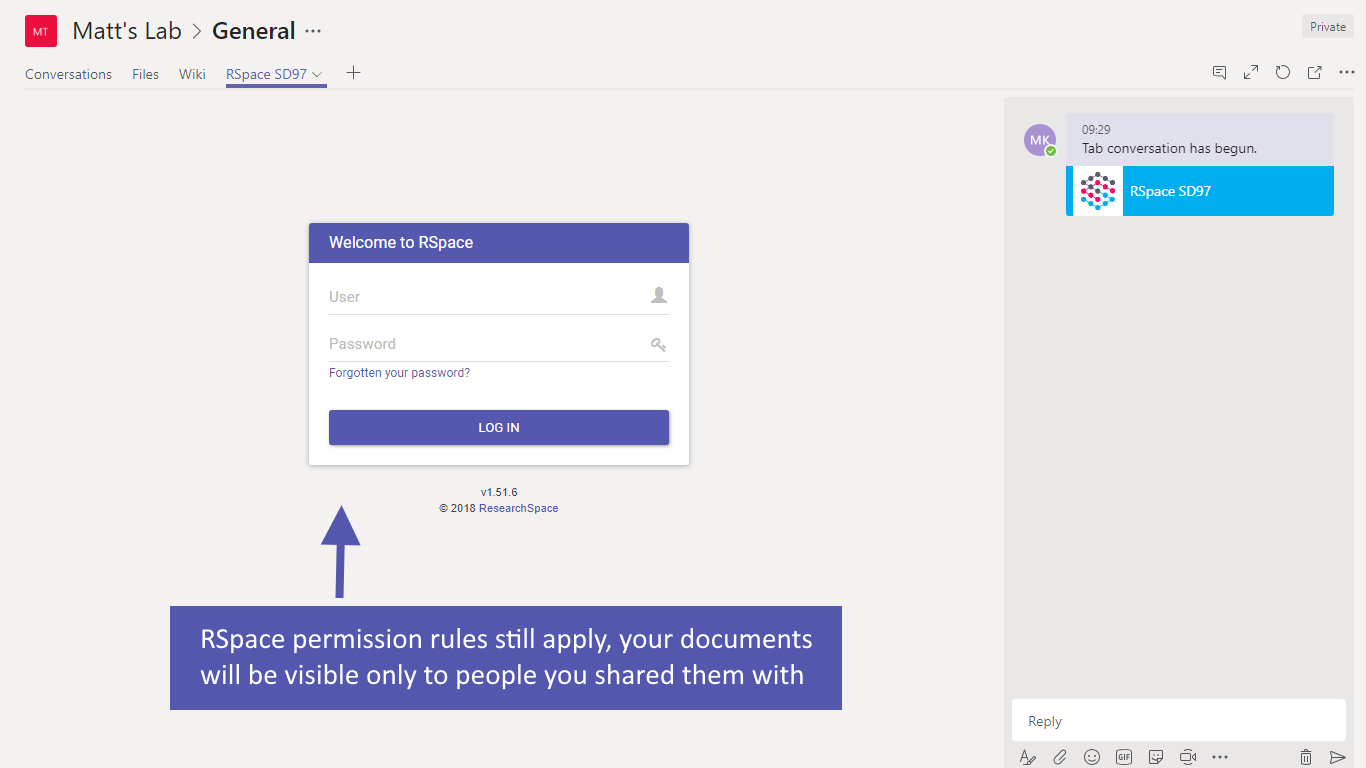Viewport: 1366px width, 768px height.
Task: Select the RSpace SD97 tab
Action: 266,74
